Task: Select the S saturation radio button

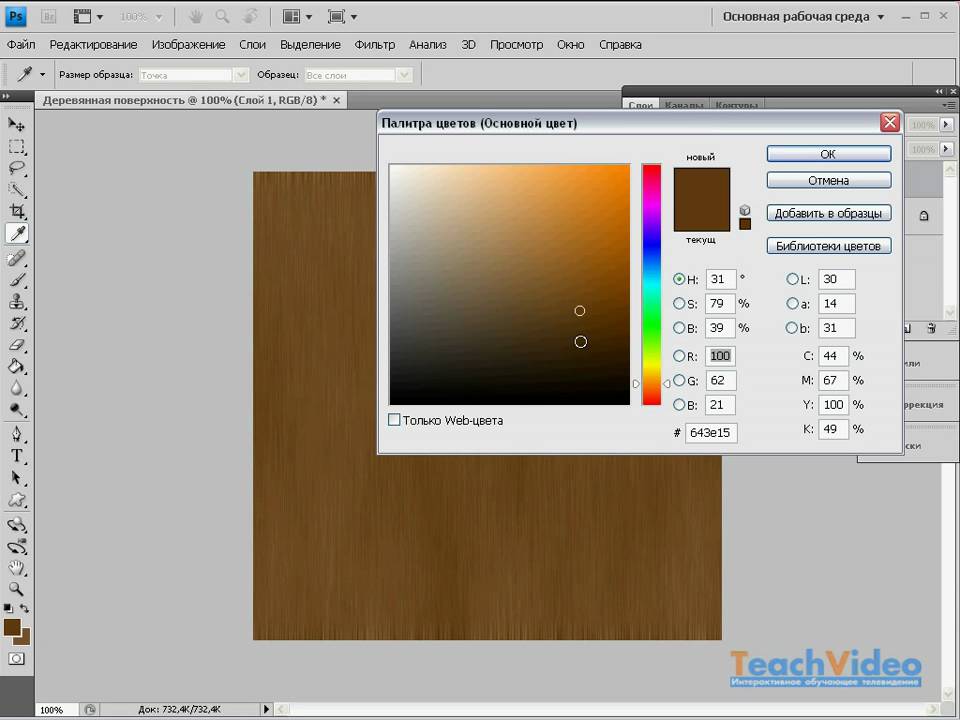Action: point(679,304)
